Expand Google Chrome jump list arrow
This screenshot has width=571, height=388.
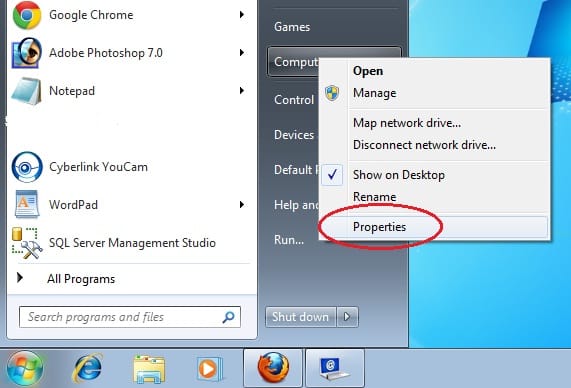click(x=241, y=15)
